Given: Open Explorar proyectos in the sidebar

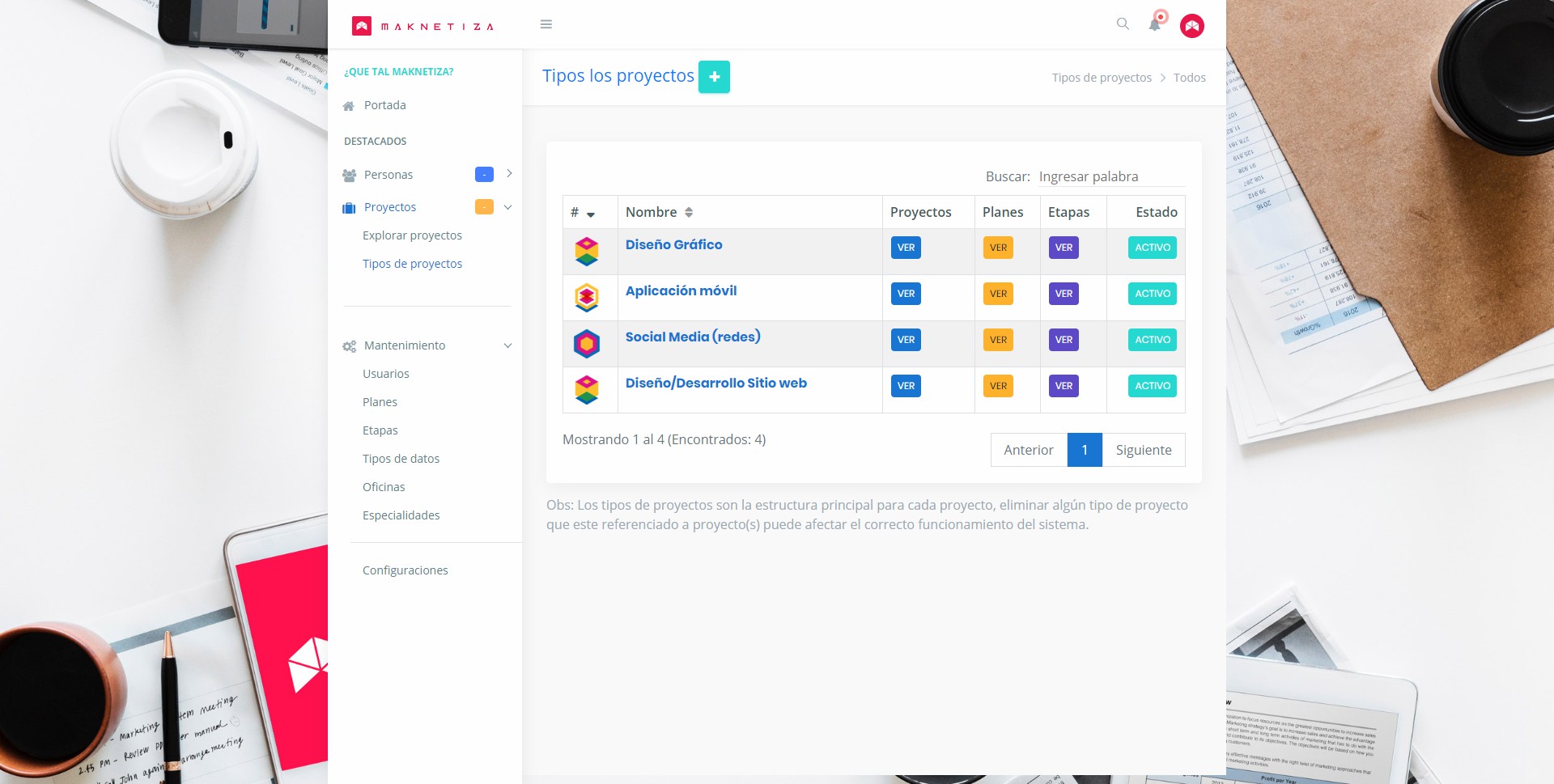Looking at the screenshot, I should click(x=412, y=235).
